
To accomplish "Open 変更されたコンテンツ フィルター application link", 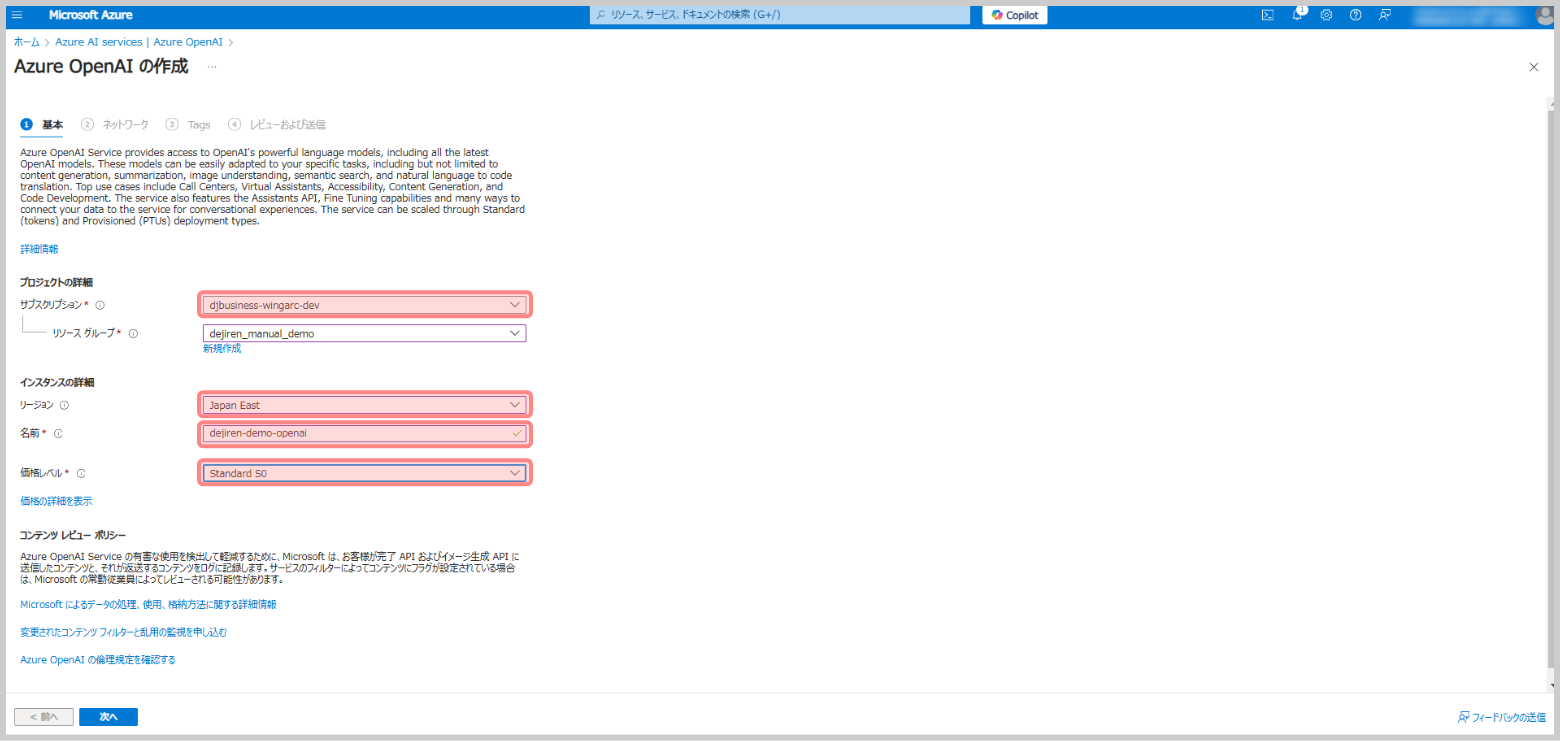I will [124, 632].
